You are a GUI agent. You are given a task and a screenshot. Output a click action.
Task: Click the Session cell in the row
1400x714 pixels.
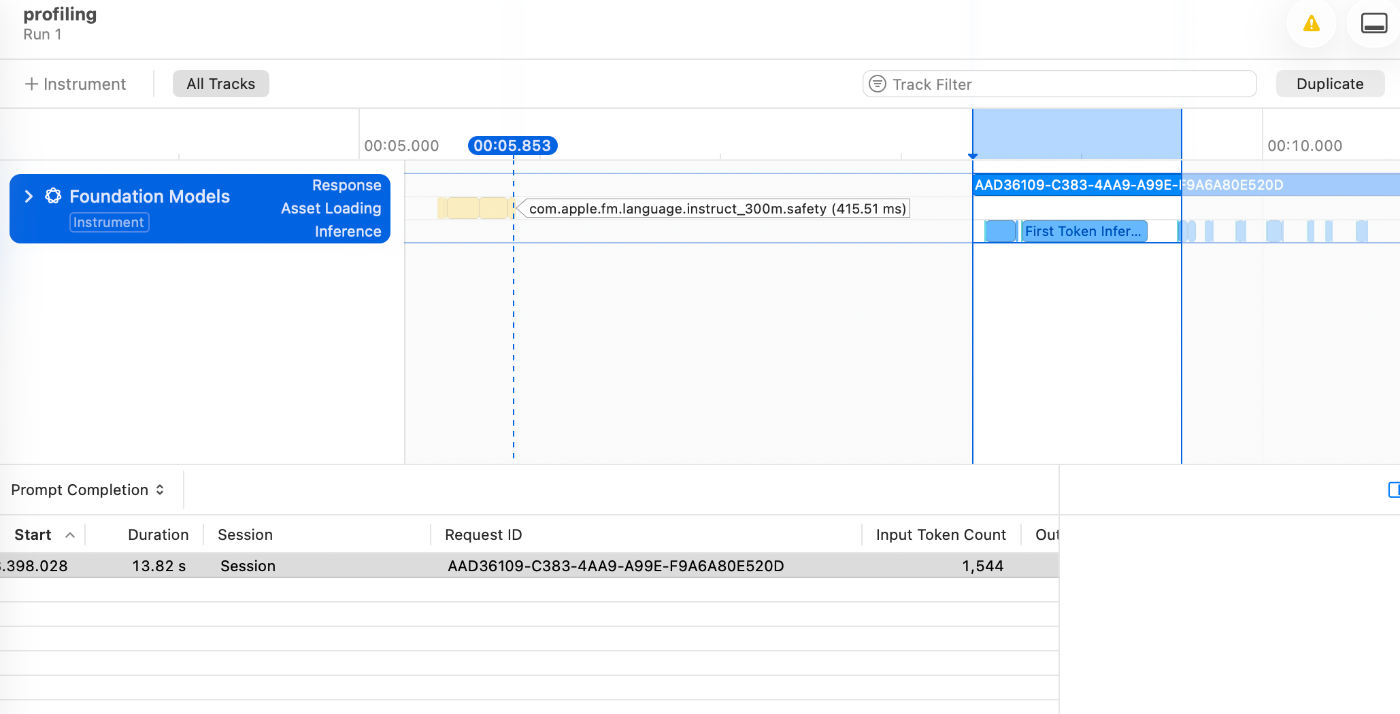(248, 566)
